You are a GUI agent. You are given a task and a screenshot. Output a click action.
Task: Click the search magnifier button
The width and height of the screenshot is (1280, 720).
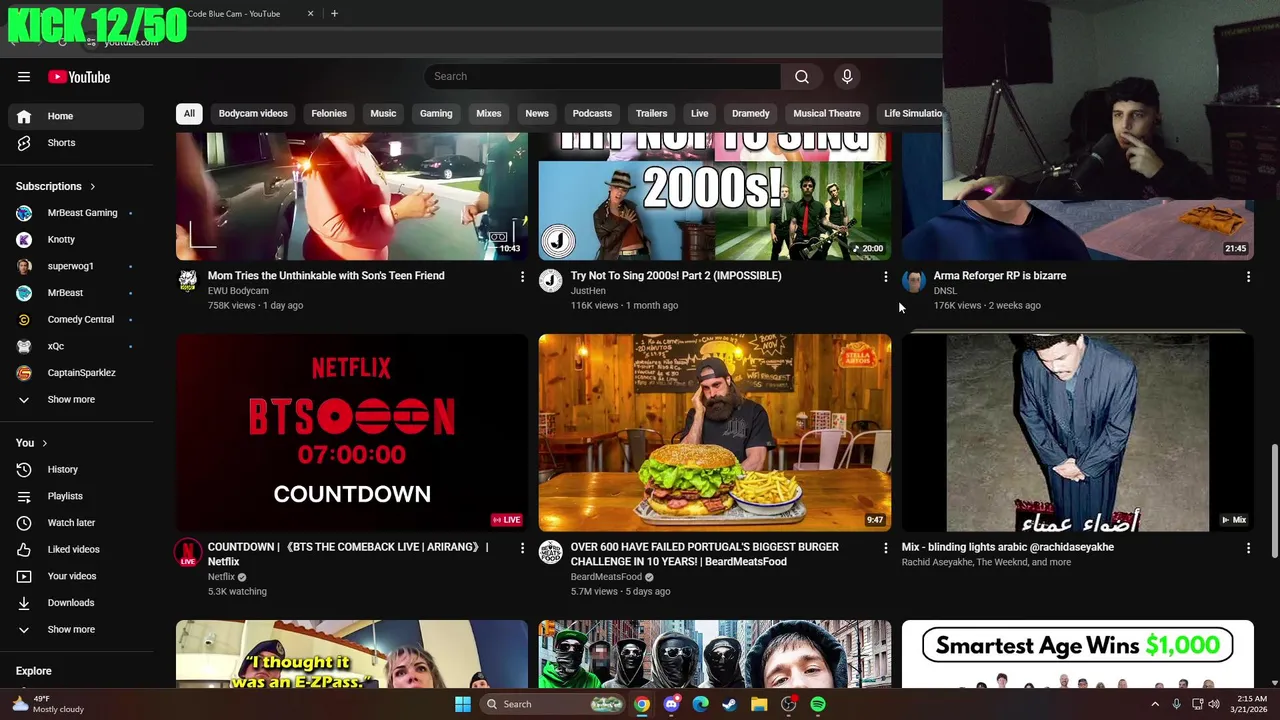click(x=802, y=77)
